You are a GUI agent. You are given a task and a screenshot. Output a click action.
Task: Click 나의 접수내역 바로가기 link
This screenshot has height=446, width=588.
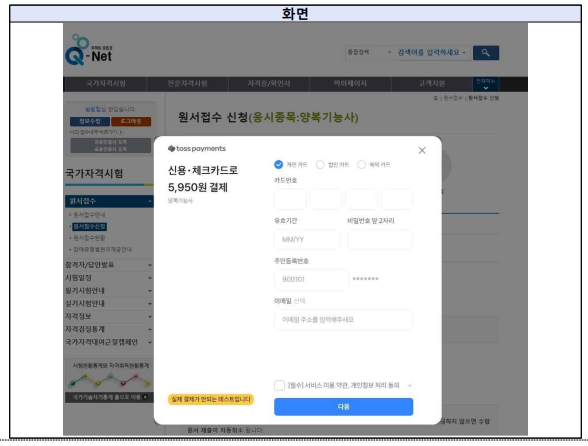click(x=94, y=132)
